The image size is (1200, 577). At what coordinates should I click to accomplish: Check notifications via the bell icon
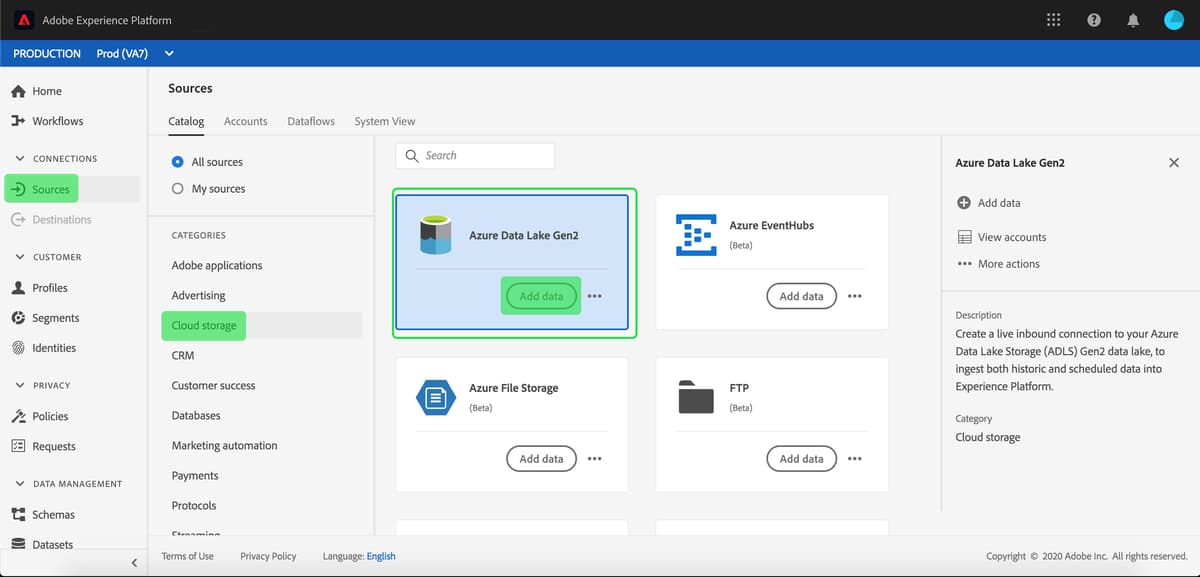pyautogui.click(x=1133, y=19)
